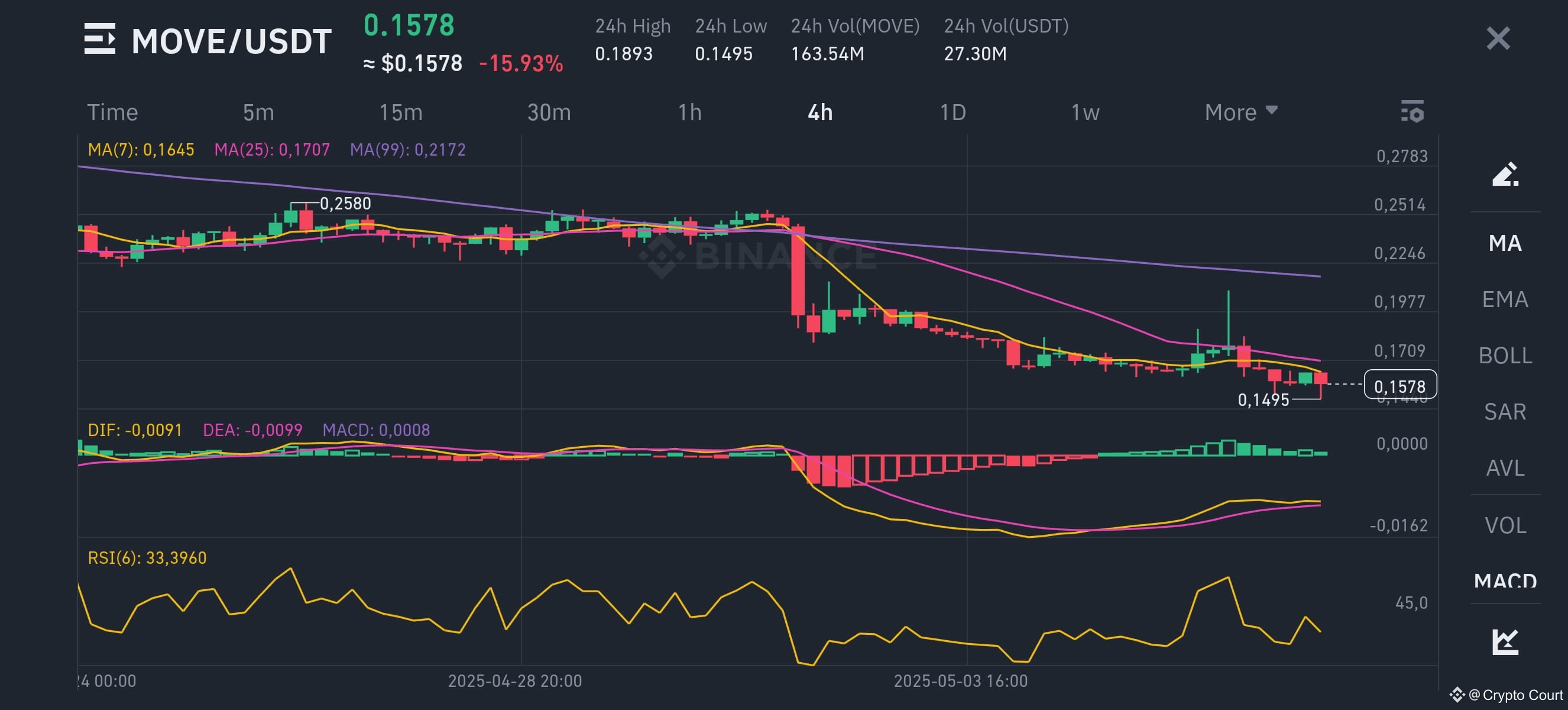This screenshot has height=710, width=1568.
Task: Select the 1D interval
Action: tap(953, 112)
